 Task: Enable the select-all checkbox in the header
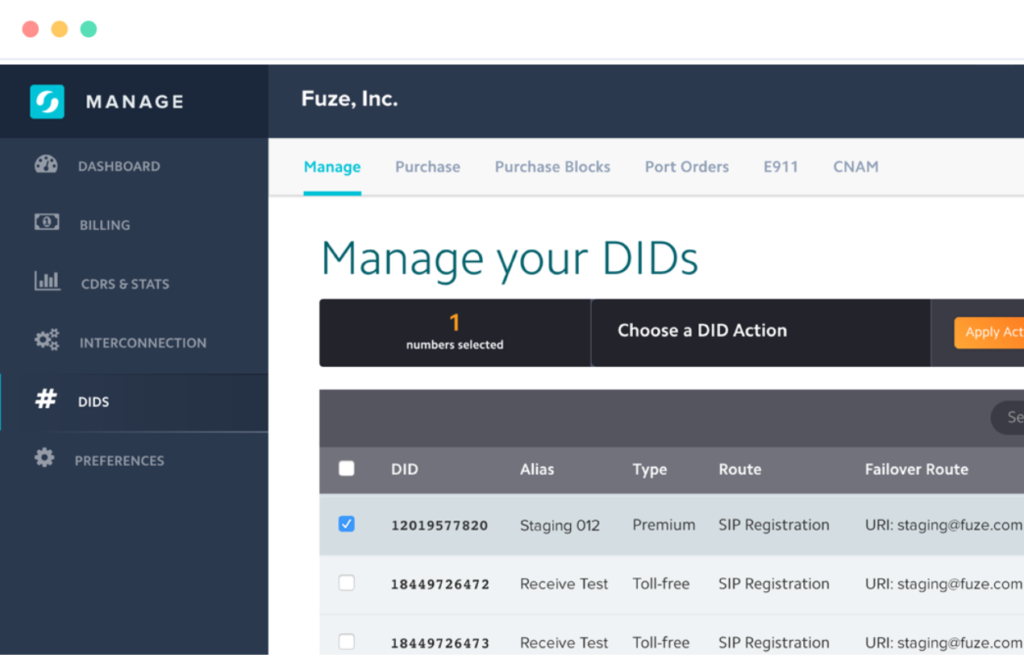click(346, 468)
